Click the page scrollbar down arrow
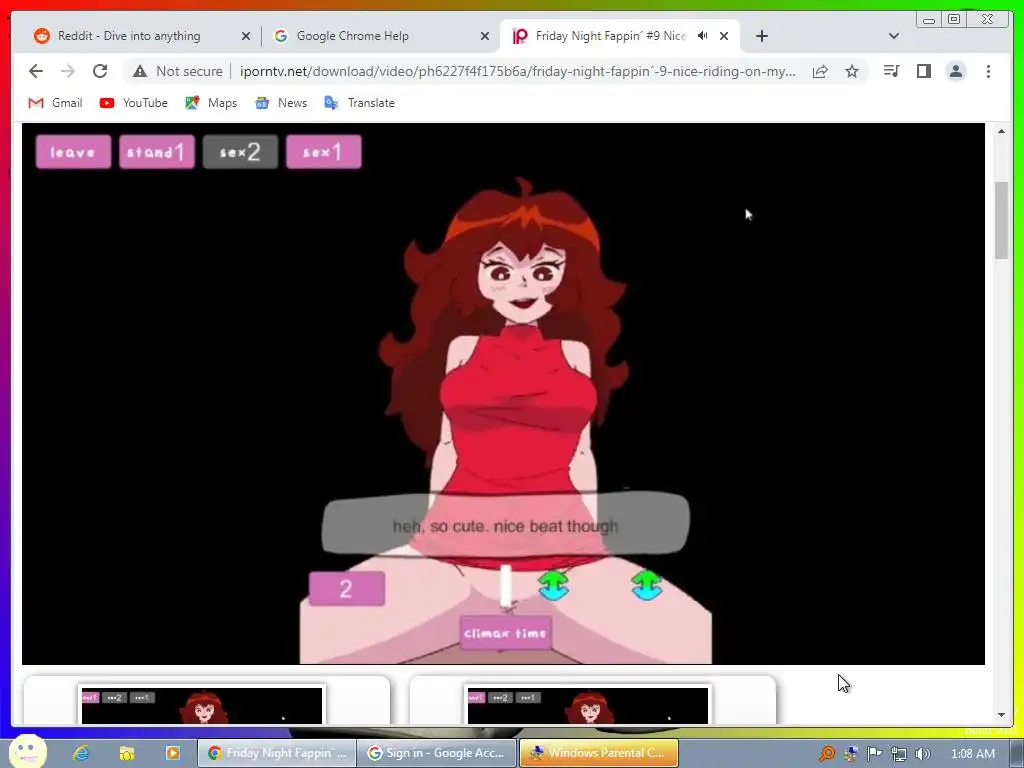 tap(1001, 715)
